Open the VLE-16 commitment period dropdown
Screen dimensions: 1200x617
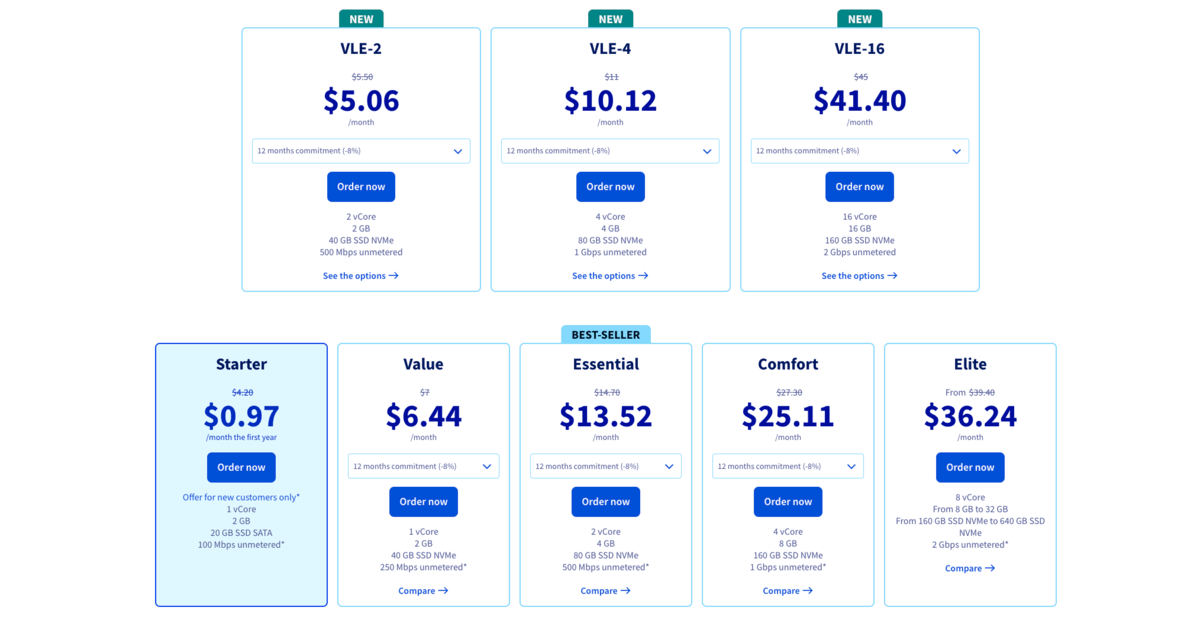pos(860,151)
